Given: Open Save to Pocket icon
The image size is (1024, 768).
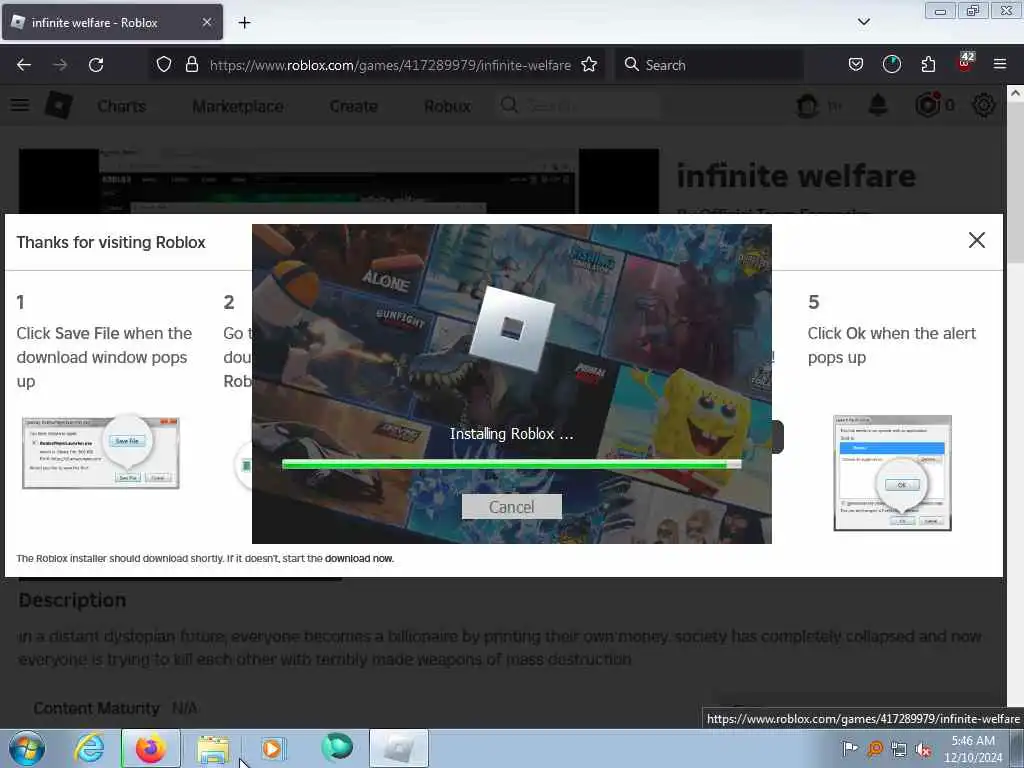Looking at the screenshot, I should click(856, 65).
